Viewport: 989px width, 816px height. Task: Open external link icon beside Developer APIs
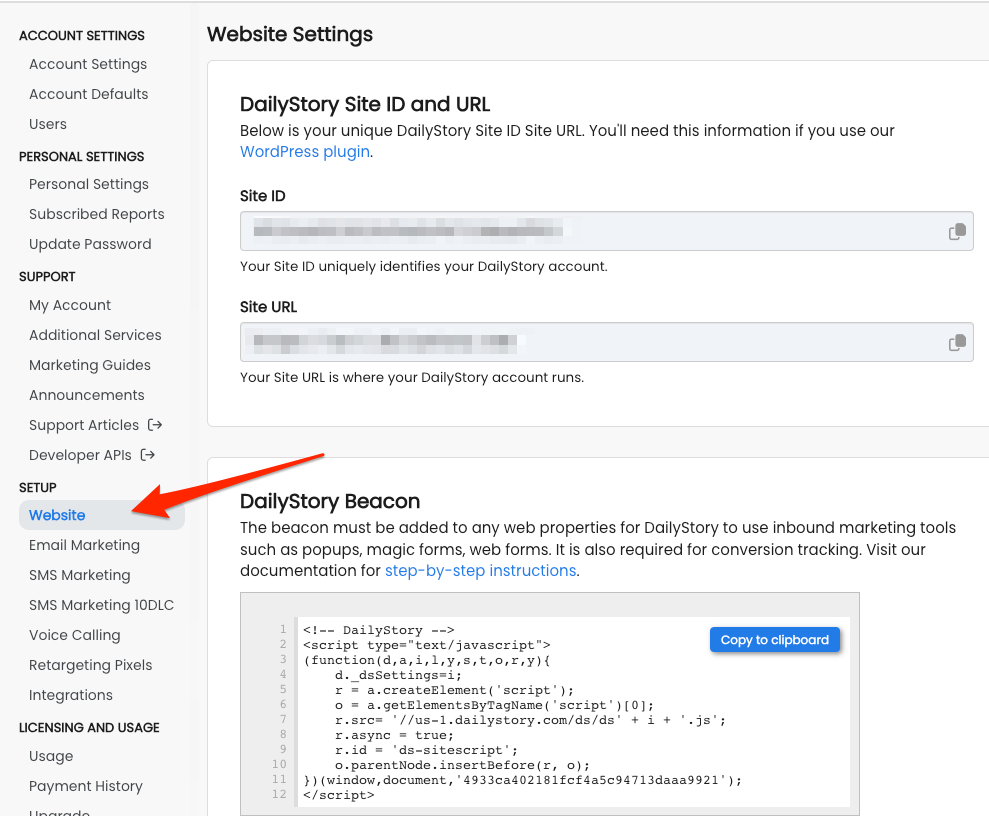coord(148,455)
